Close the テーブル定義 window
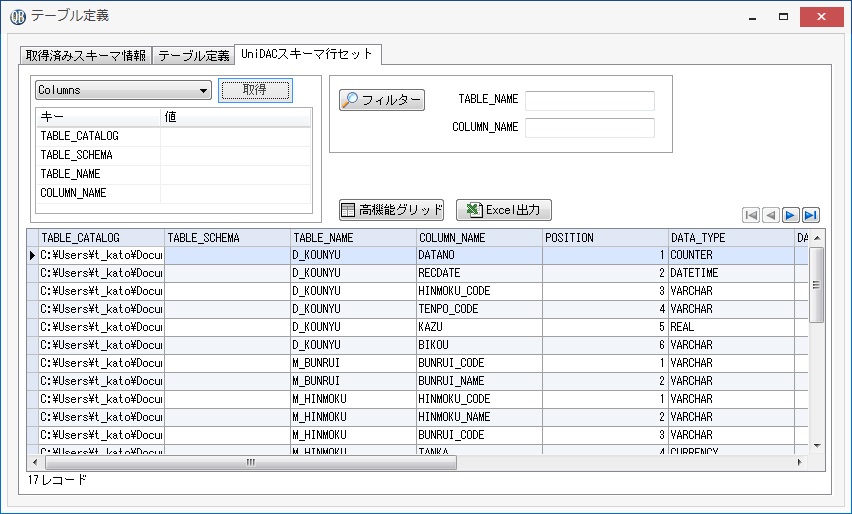 point(822,17)
